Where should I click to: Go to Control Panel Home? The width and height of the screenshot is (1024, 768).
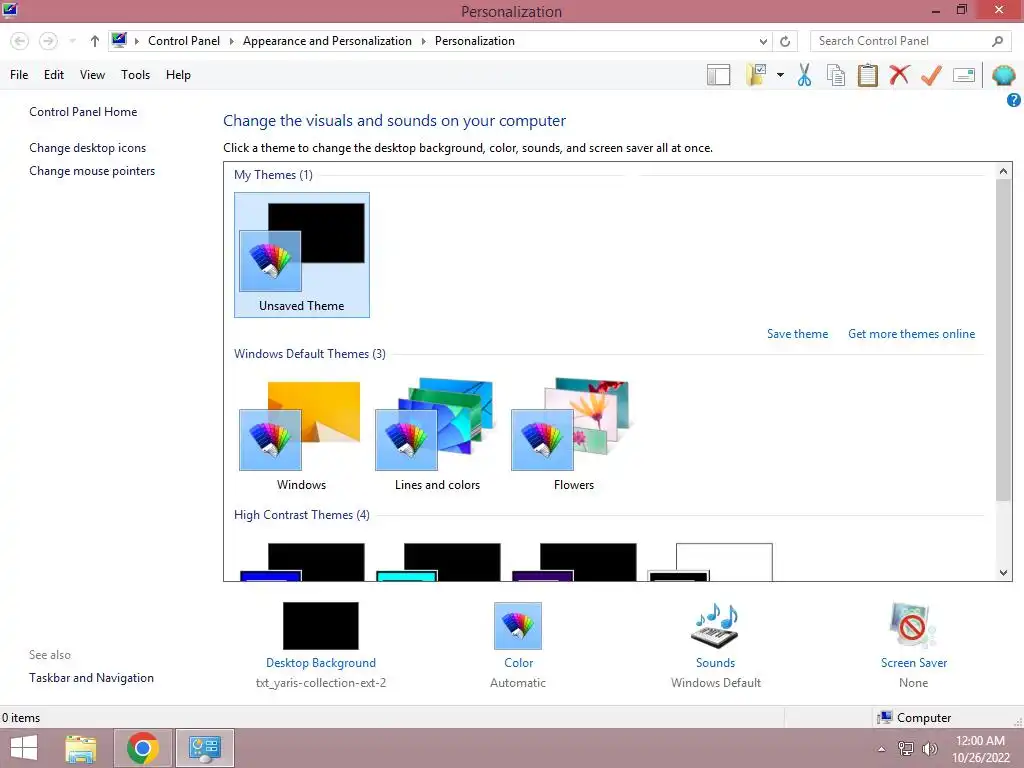pyautogui.click(x=83, y=112)
